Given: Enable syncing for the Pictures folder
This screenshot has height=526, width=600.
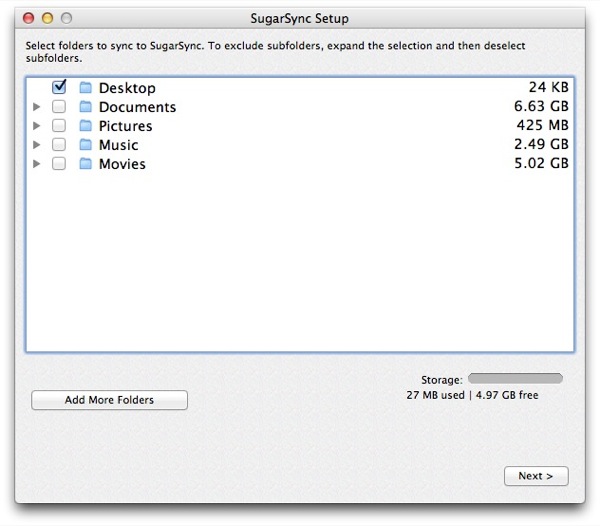Looking at the screenshot, I should coord(59,125).
